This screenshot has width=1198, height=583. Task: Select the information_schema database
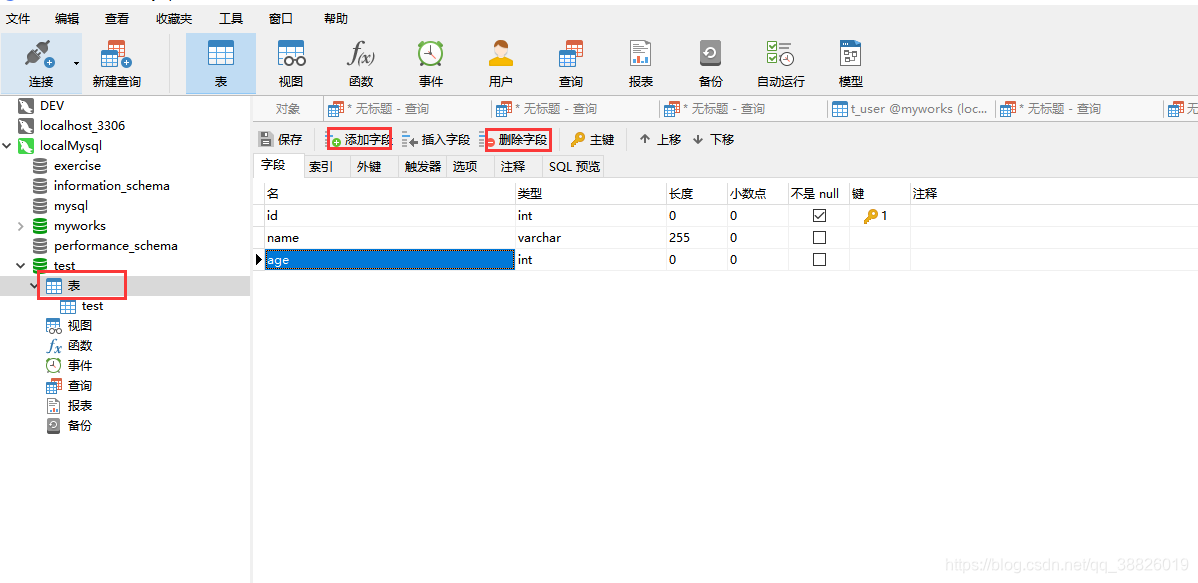pyautogui.click(x=112, y=186)
